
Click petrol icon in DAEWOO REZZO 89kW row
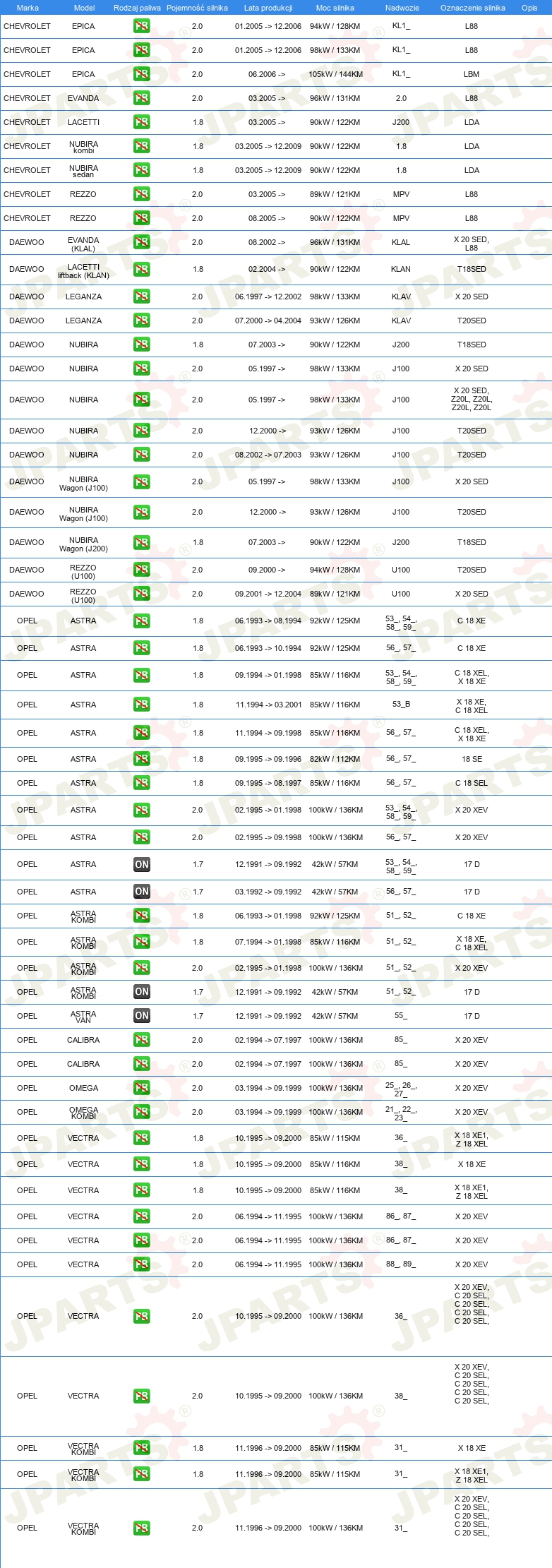click(141, 594)
